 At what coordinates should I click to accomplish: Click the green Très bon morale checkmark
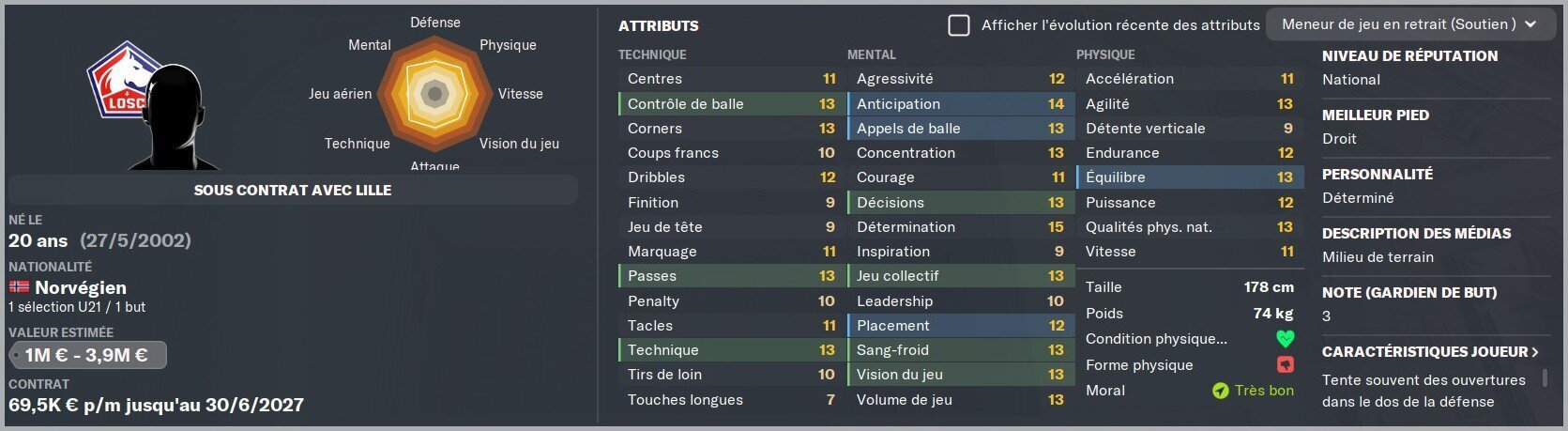click(1220, 391)
